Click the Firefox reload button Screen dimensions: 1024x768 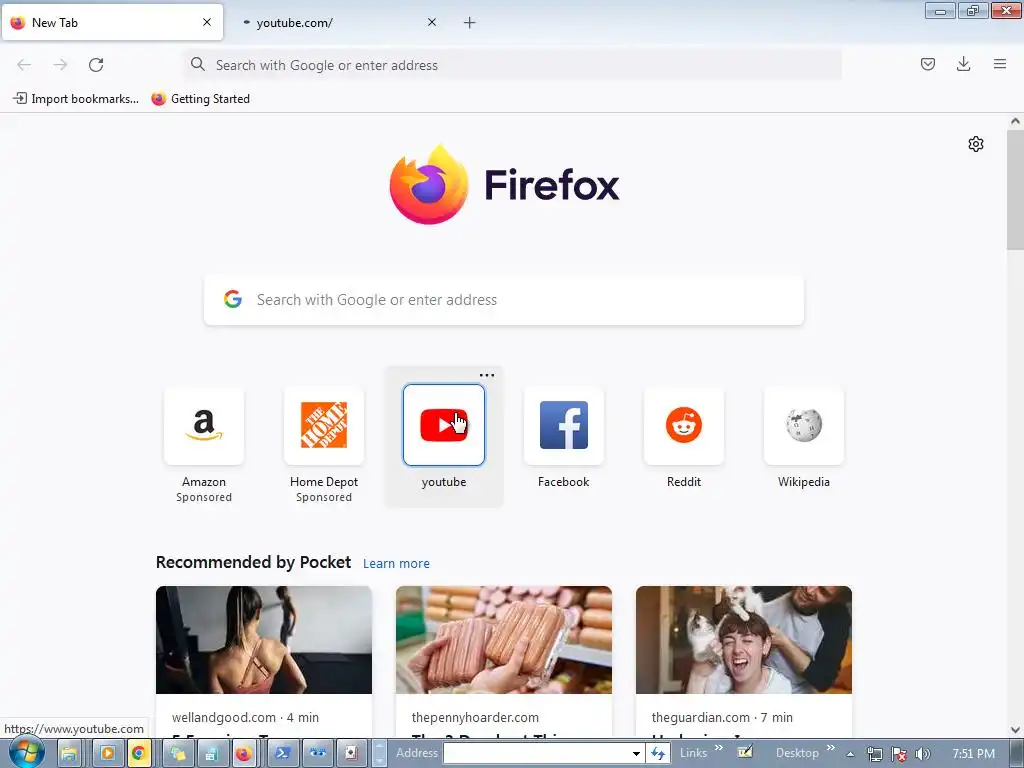[x=96, y=65]
